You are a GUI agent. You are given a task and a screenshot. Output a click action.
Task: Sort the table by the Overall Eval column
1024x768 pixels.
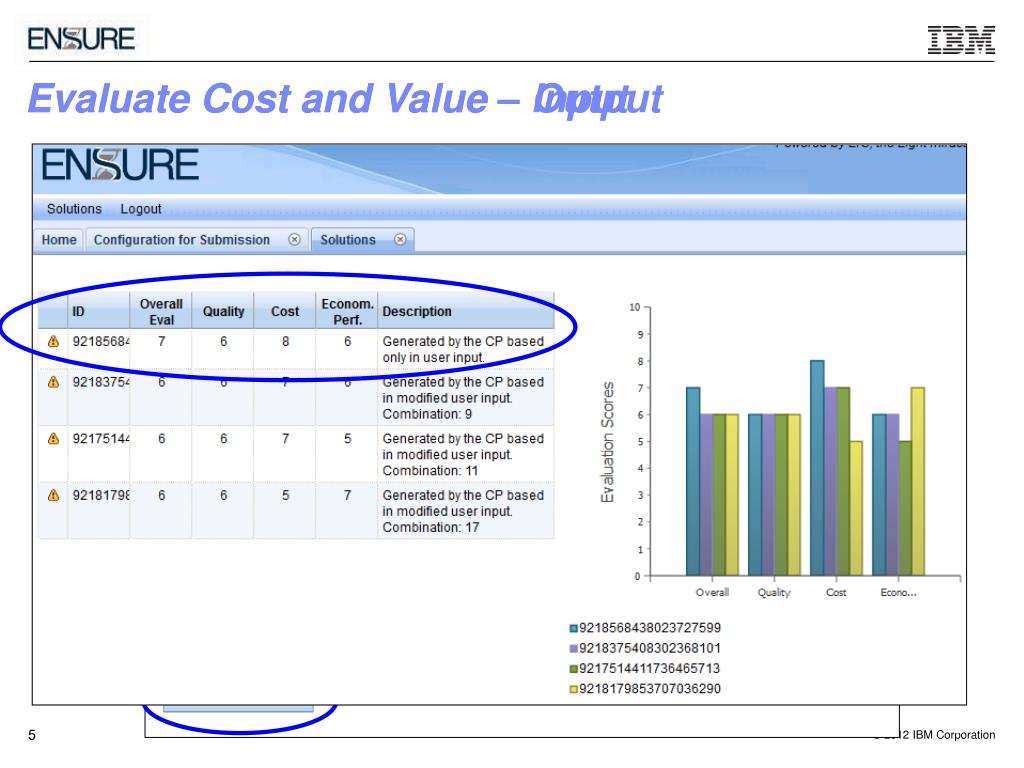(x=161, y=311)
